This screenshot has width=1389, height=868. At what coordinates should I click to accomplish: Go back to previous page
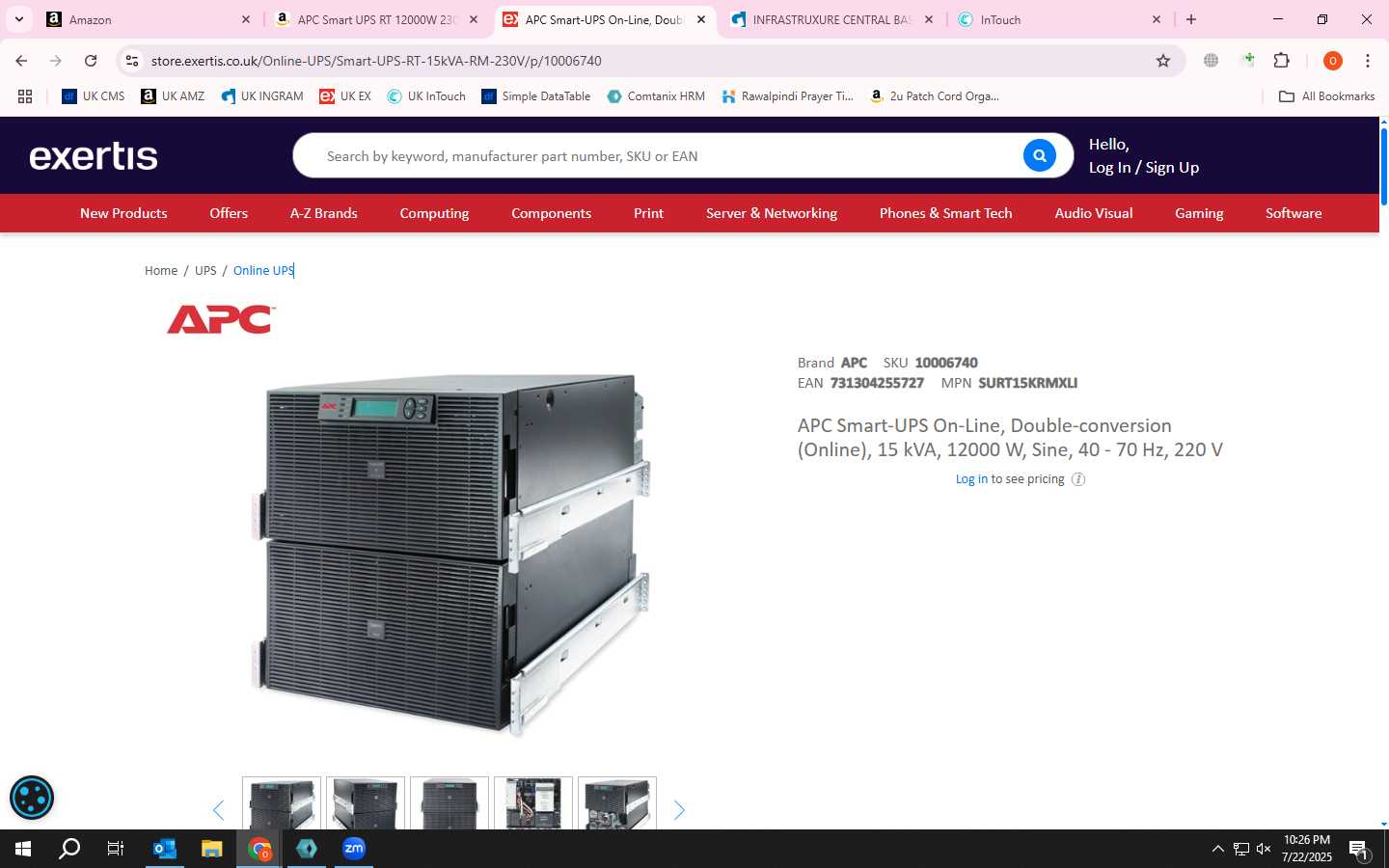21,61
